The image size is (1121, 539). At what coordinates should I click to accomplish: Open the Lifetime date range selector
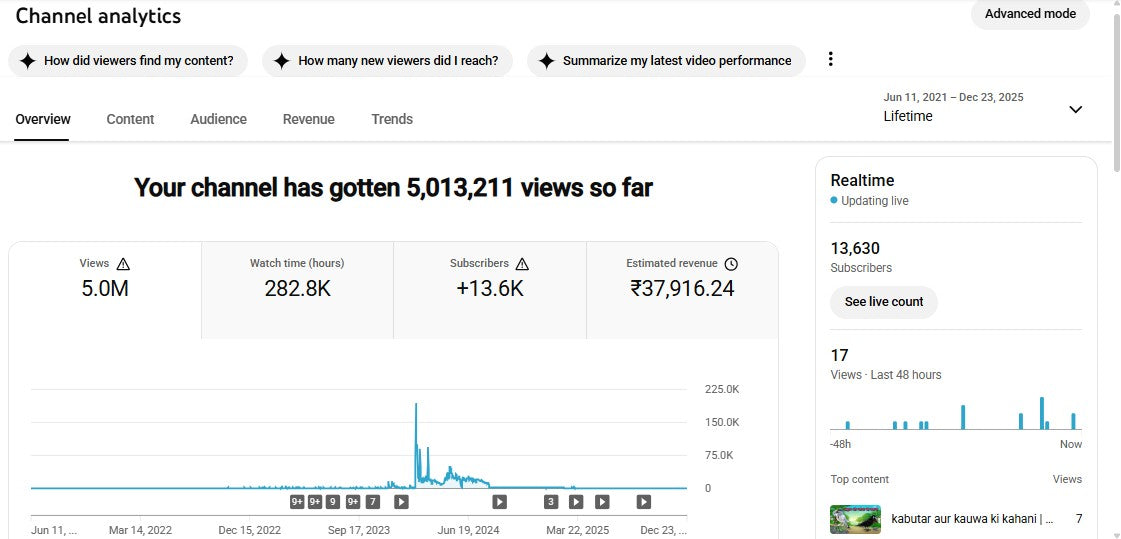(953, 108)
